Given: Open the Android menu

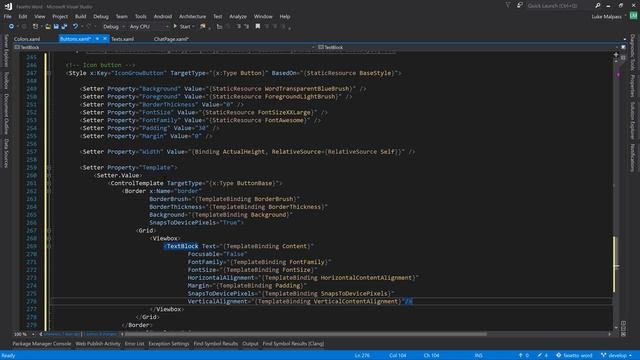Looking at the screenshot, I should [x=163, y=16].
